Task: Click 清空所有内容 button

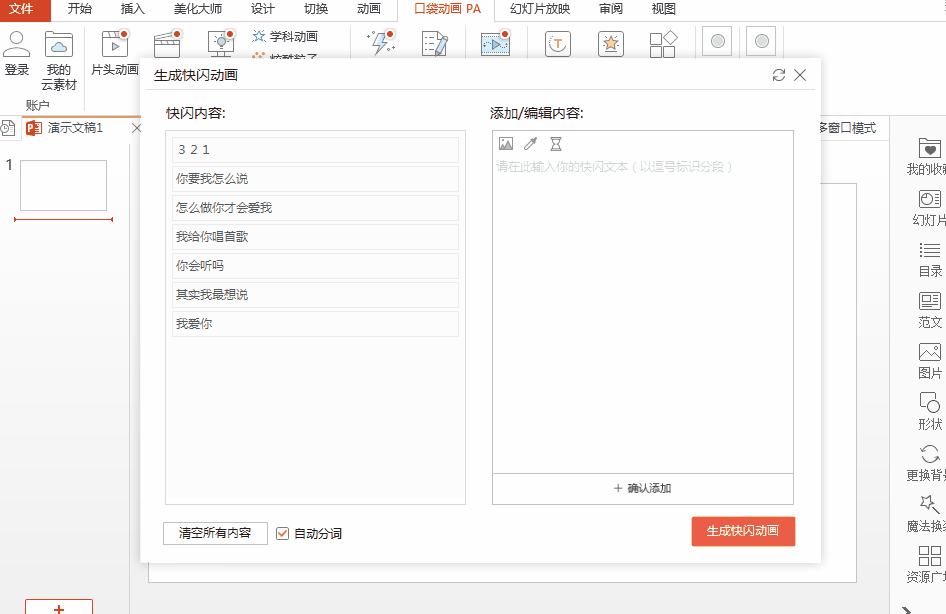Action: click(x=215, y=533)
